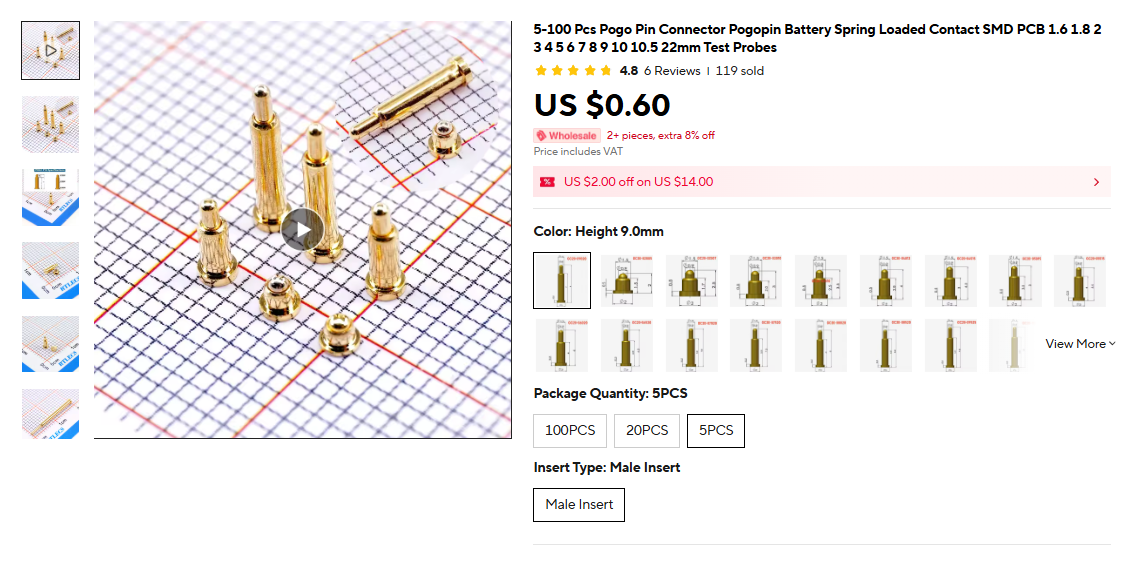Image resolution: width=1130 pixels, height=584 pixels.
Task: Expand View More color options
Action: pyautogui.click(x=1080, y=344)
